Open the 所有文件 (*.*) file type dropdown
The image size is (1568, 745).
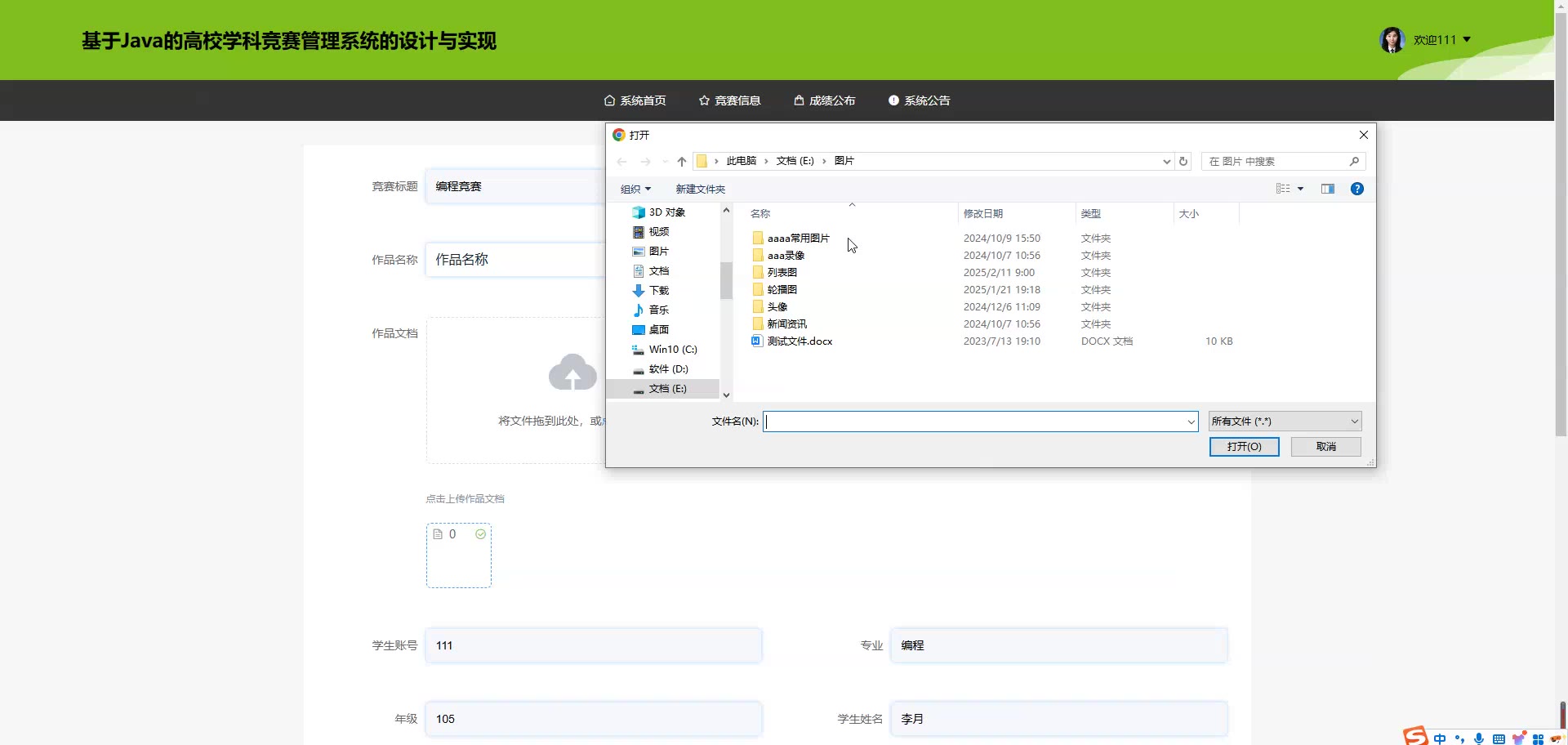tap(1285, 422)
